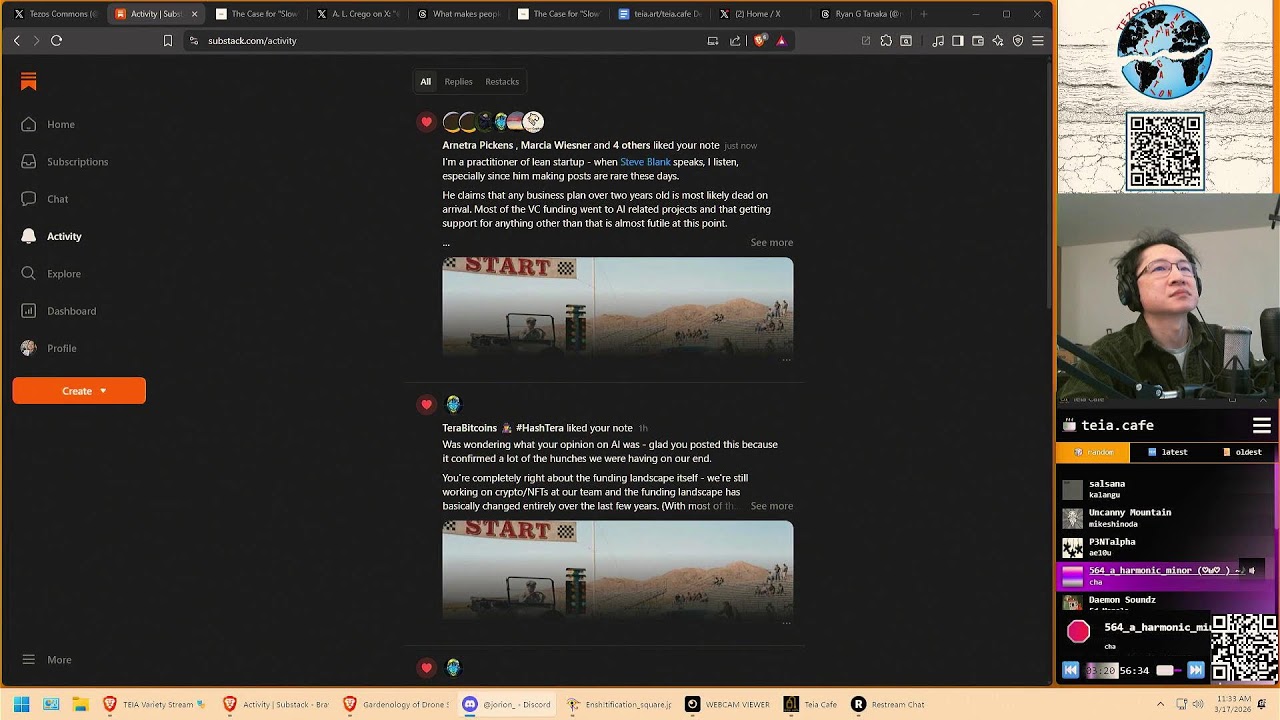Select the random tab in teia.cafe
1280x720 pixels.
pyautogui.click(x=1093, y=452)
